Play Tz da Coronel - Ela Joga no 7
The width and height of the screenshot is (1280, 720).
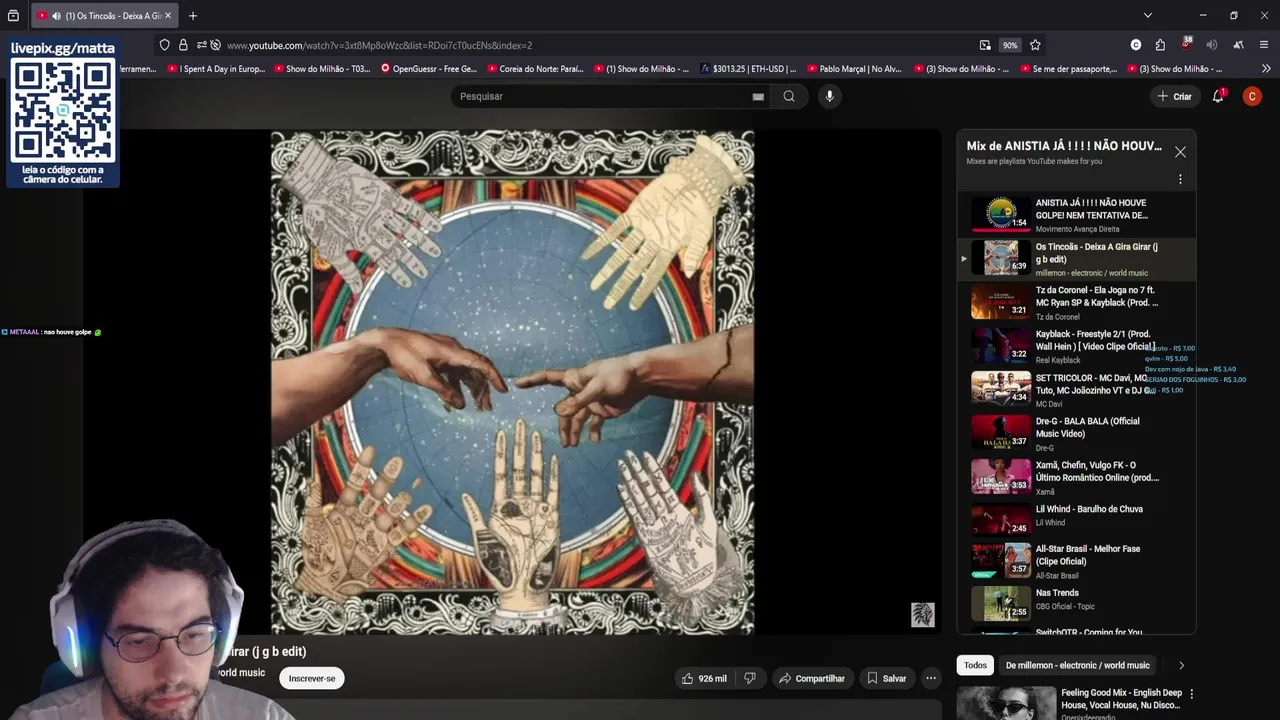pos(1075,302)
